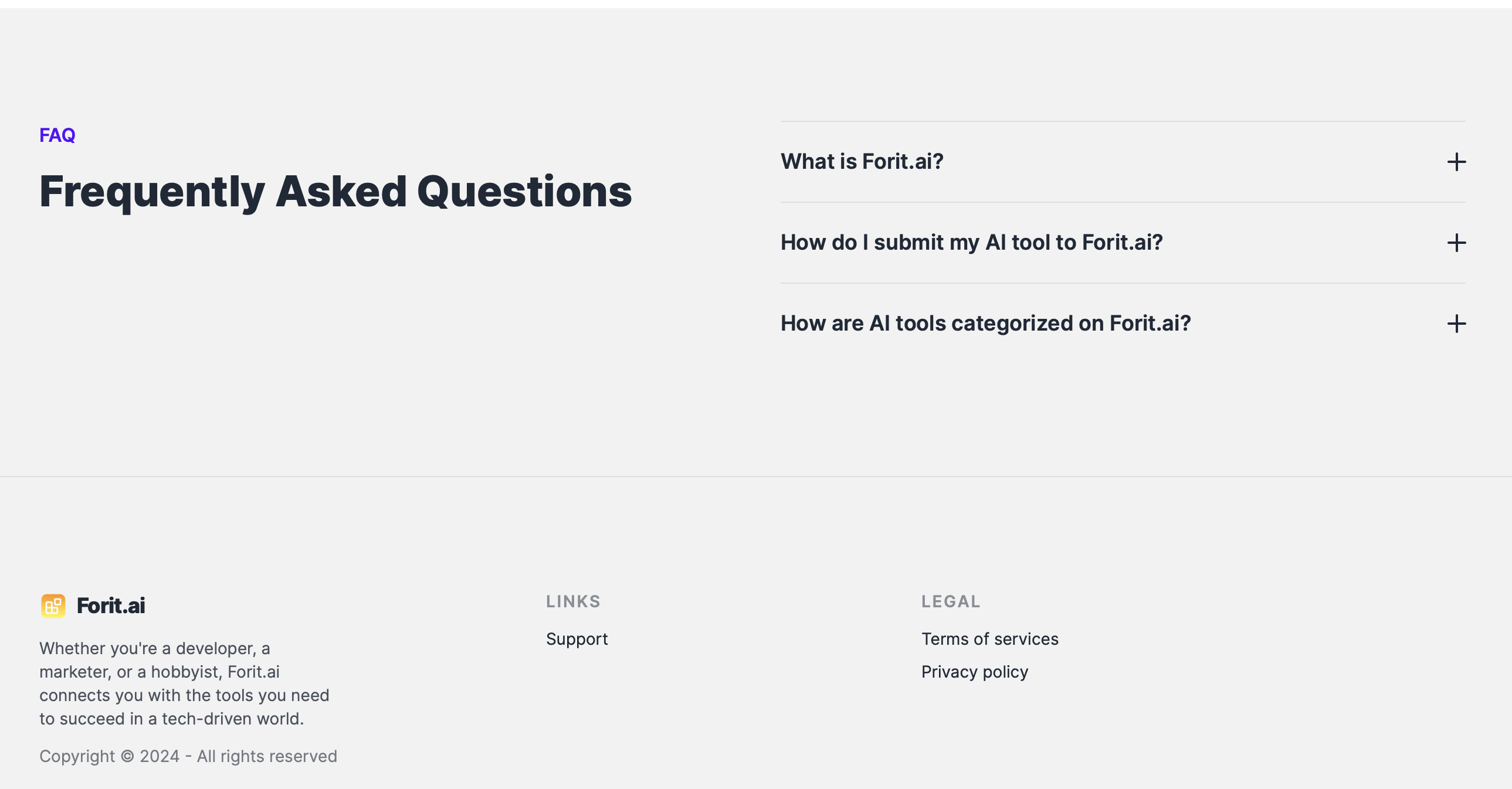
Task: Click the Forit.ai brand name in footer
Action: (111, 606)
